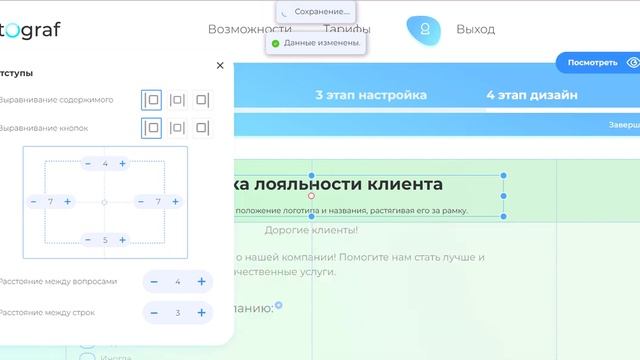Image resolution: width=640 pixels, height=360 pixels.
Task: Align content to the right
Action: (x=202, y=100)
